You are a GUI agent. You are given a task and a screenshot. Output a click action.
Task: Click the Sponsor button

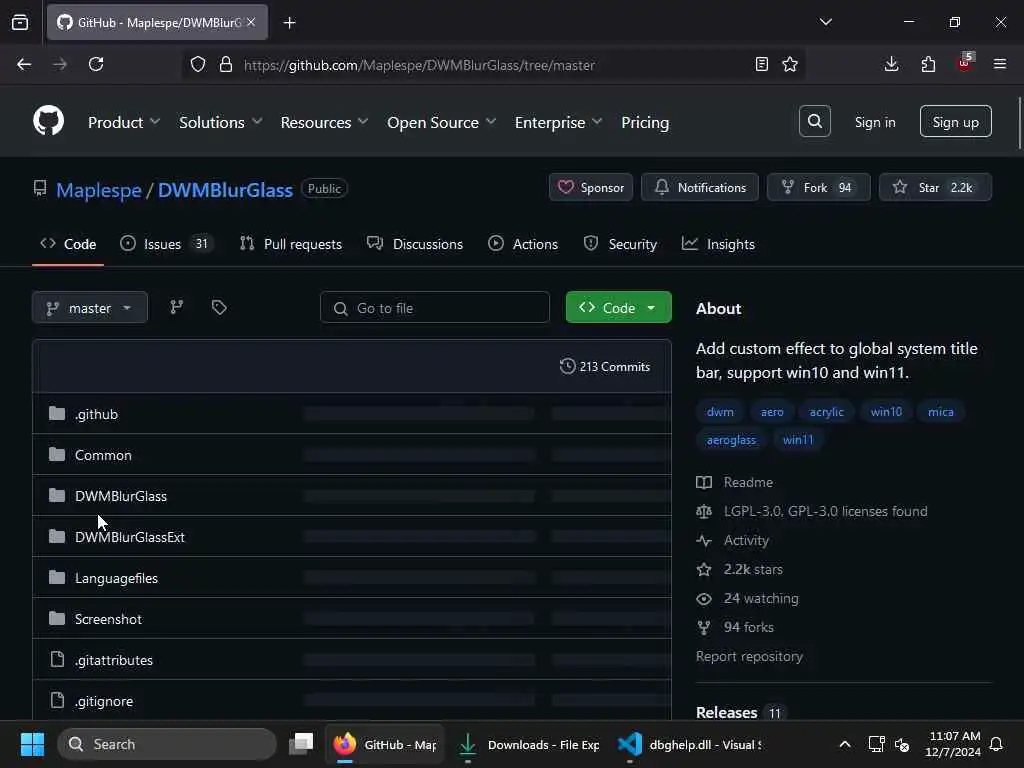(591, 187)
